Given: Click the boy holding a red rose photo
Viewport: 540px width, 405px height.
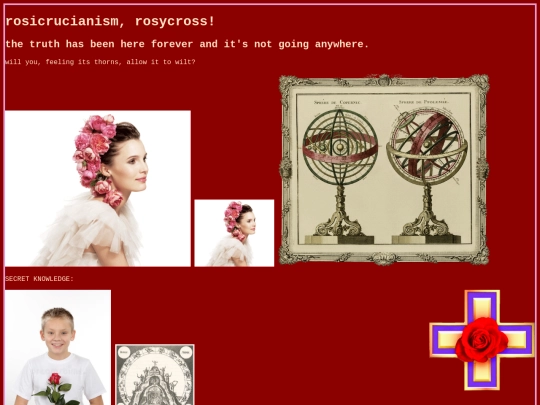Looking at the screenshot, I should pos(58,347).
